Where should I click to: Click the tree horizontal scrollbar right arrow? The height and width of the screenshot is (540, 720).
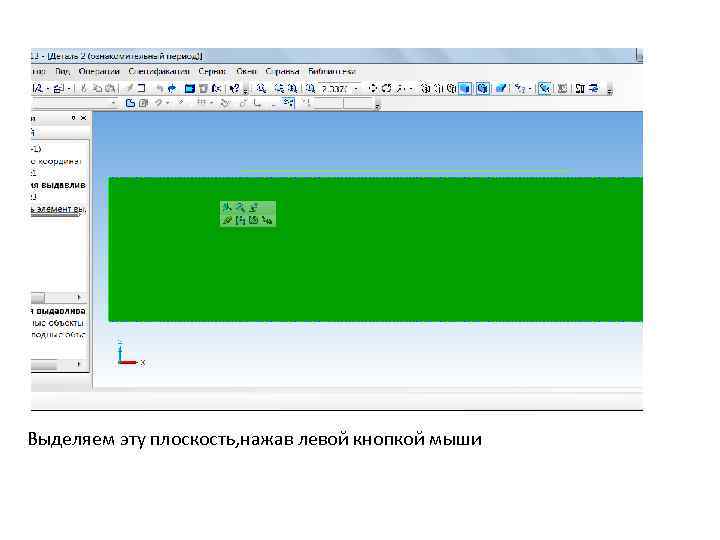click(79, 297)
